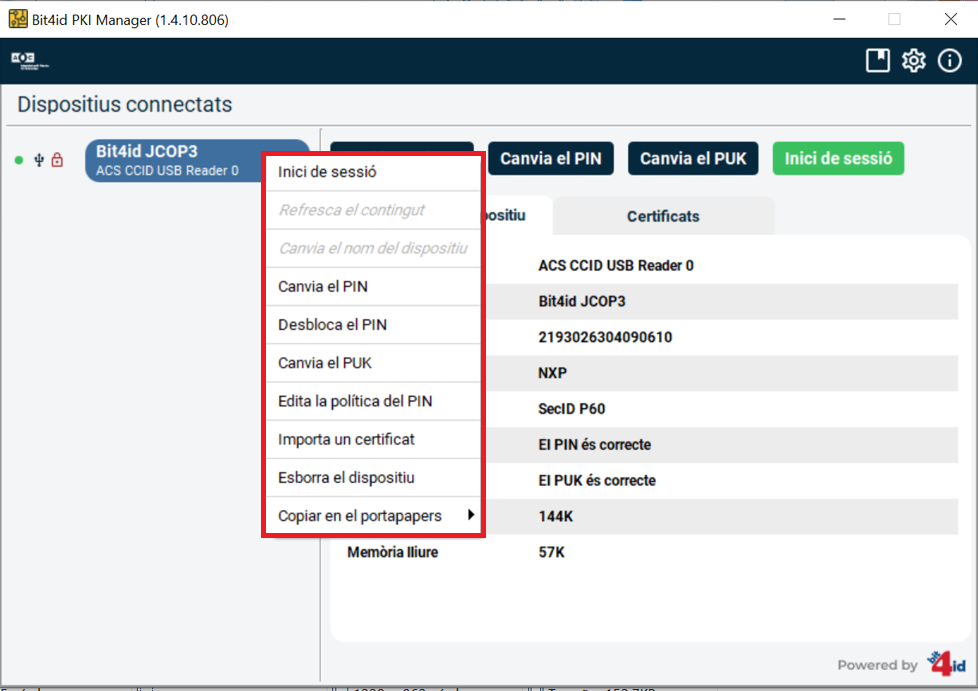Click Canvia el nom del dispositiu entry
This screenshot has height=691, width=978.
click(373, 248)
